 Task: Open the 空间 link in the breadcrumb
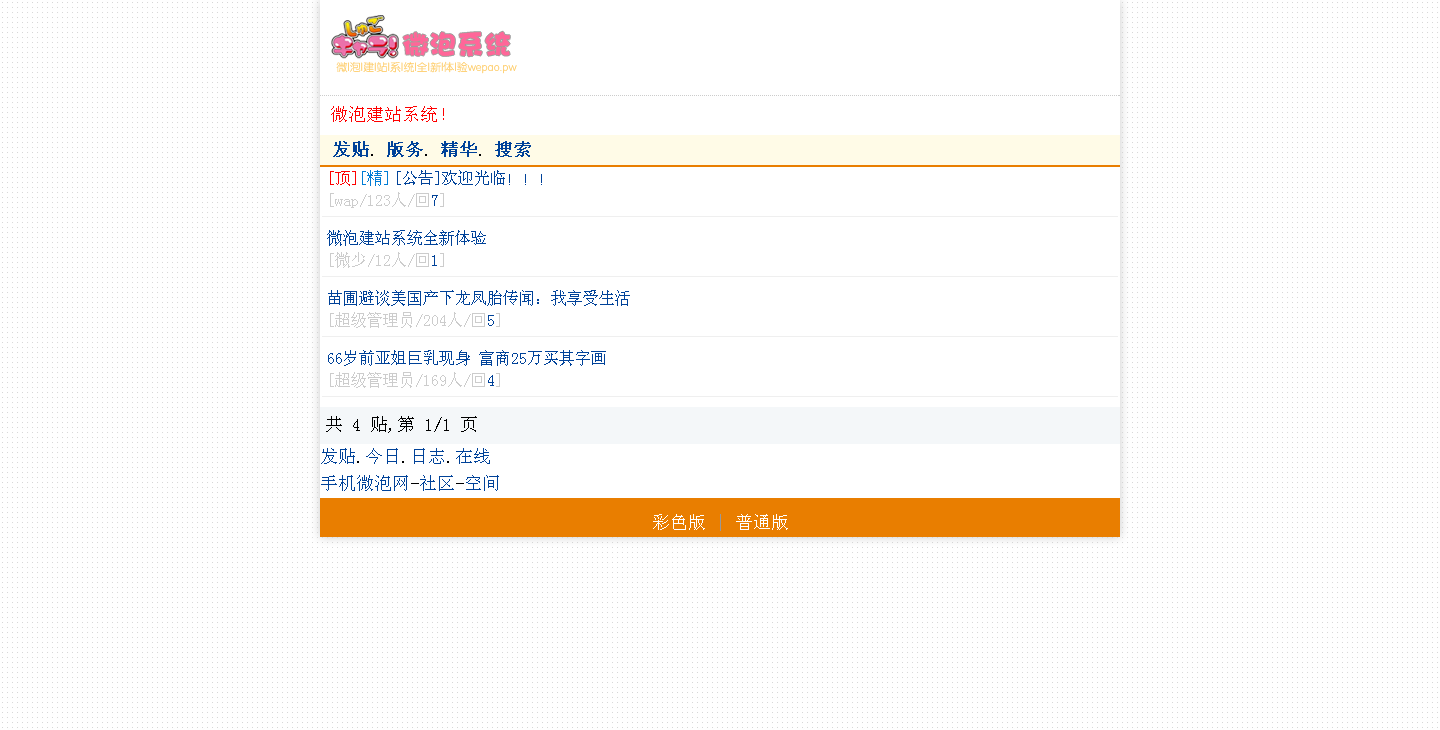482,484
